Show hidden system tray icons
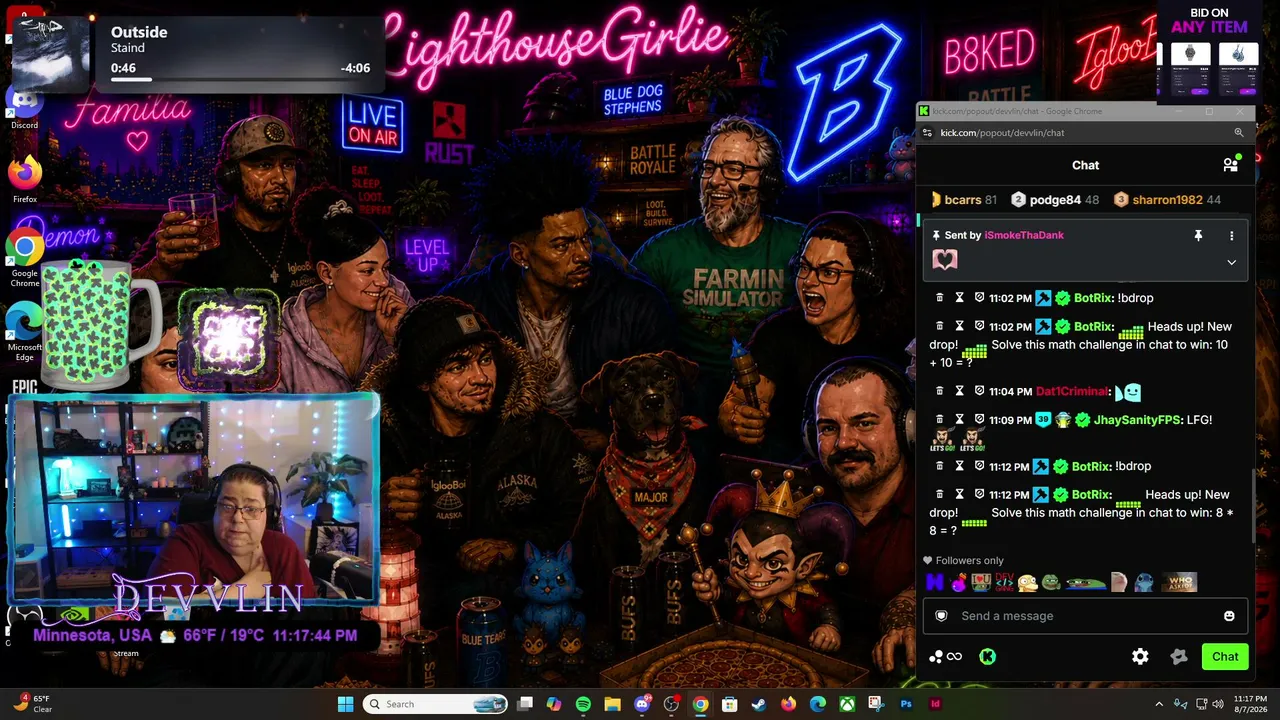The image size is (1280, 720). click(1159, 704)
